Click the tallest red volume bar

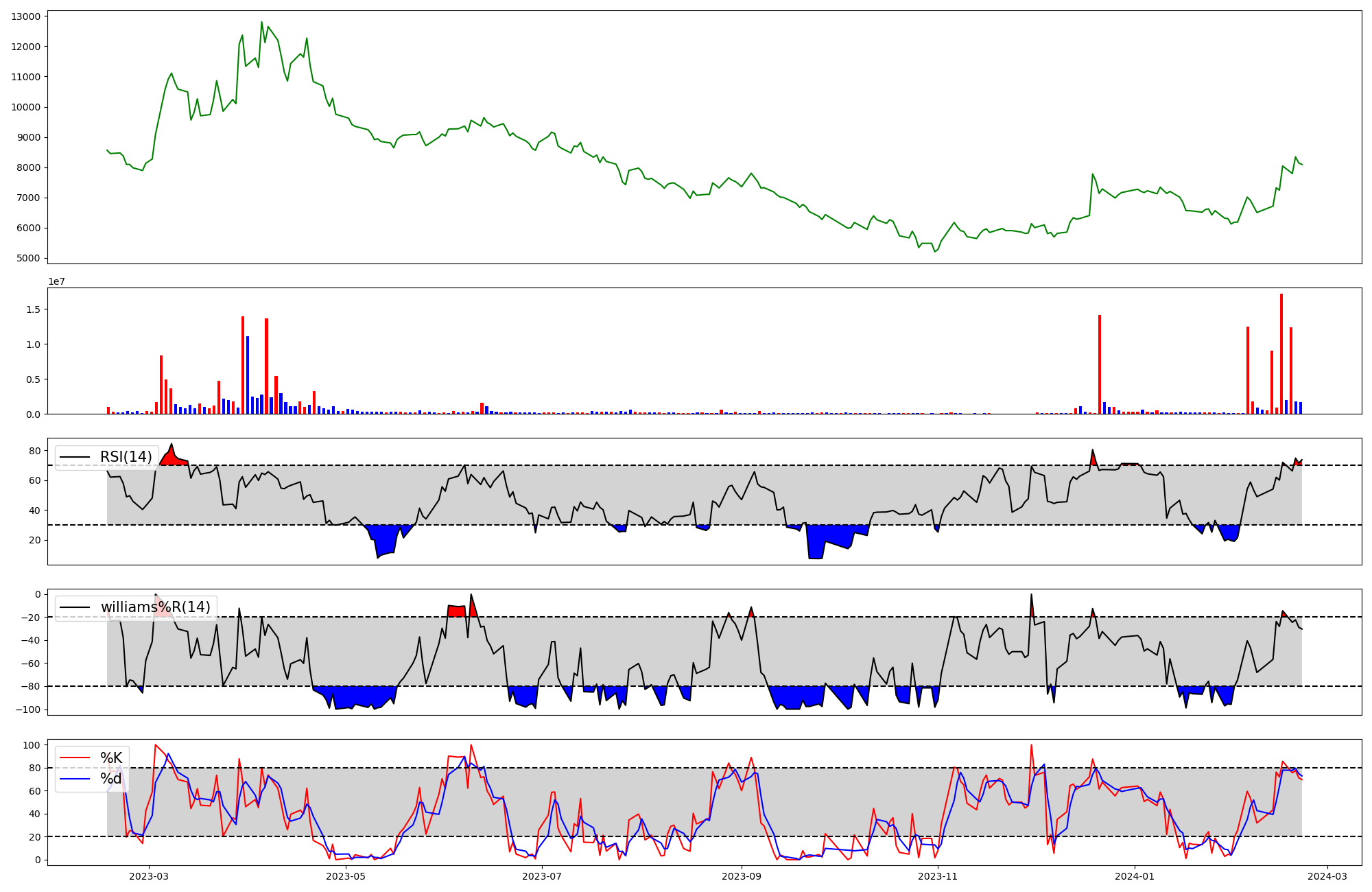1281,353
